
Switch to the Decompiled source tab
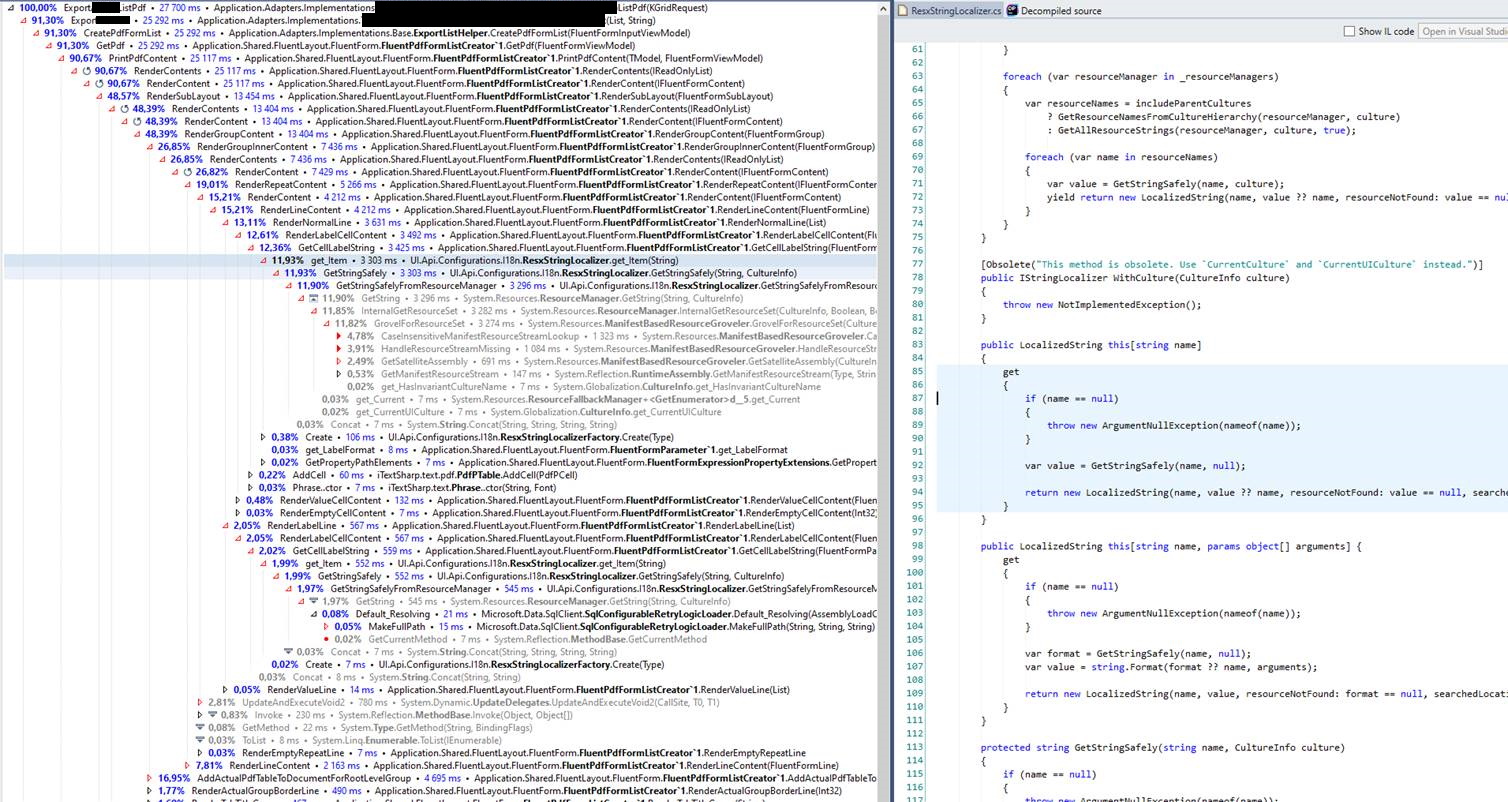tap(1054, 11)
